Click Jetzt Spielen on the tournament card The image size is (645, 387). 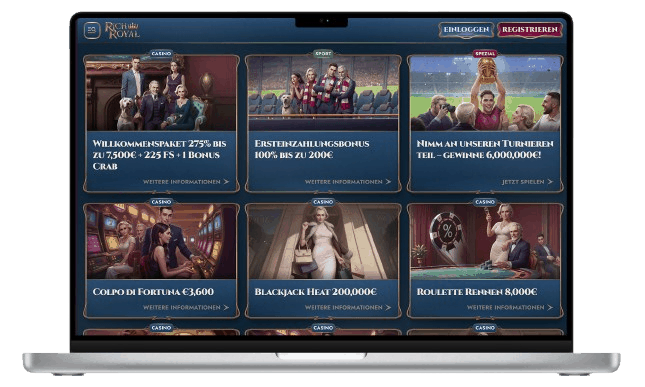[527, 182]
